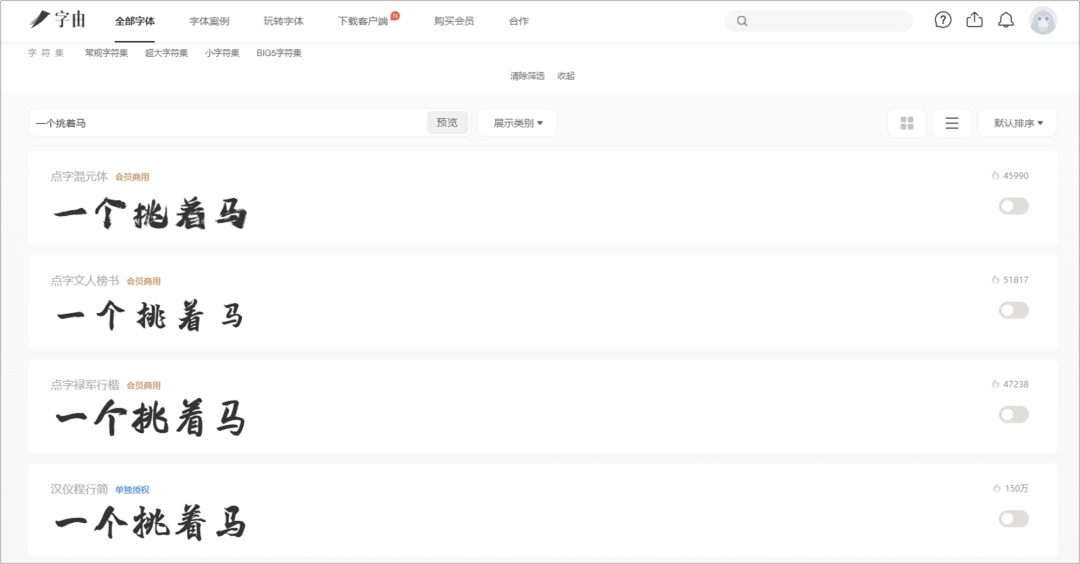Viewport: 1080px width, 564px height.
Task: Toggle the switch for 点字禄军行楷
Action: click(1014, 415)
